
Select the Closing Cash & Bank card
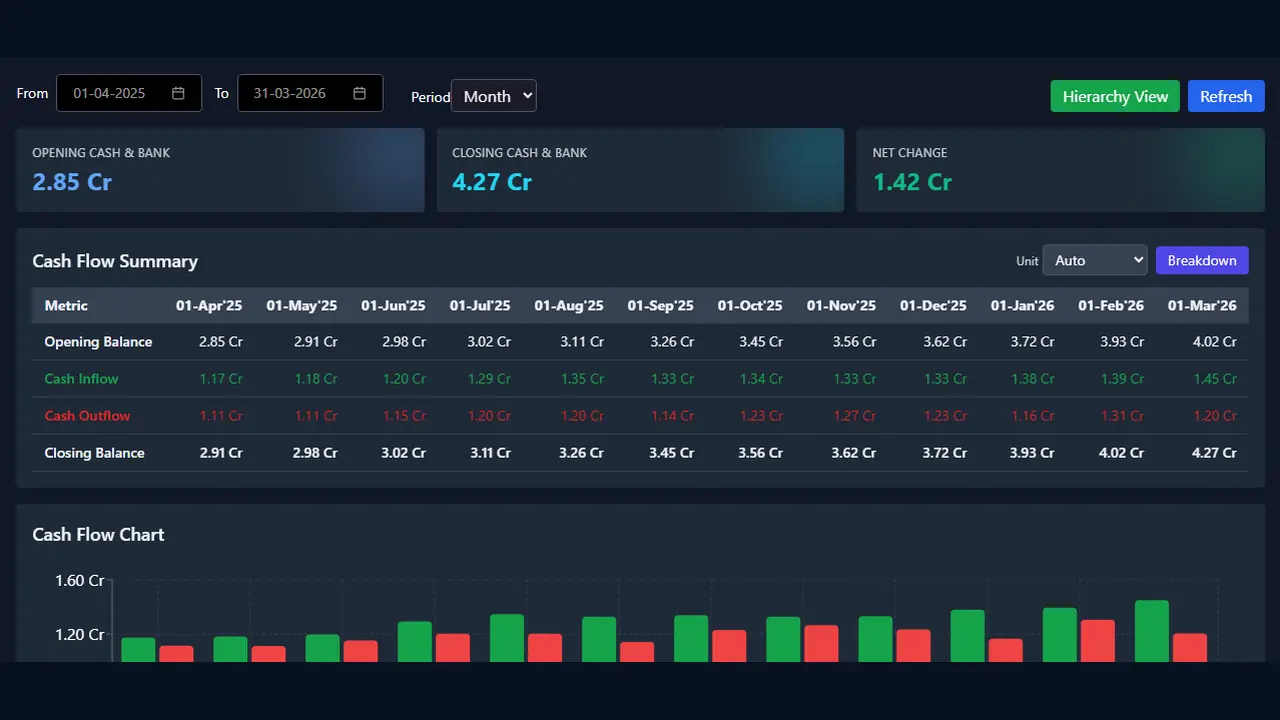(640, 169)
